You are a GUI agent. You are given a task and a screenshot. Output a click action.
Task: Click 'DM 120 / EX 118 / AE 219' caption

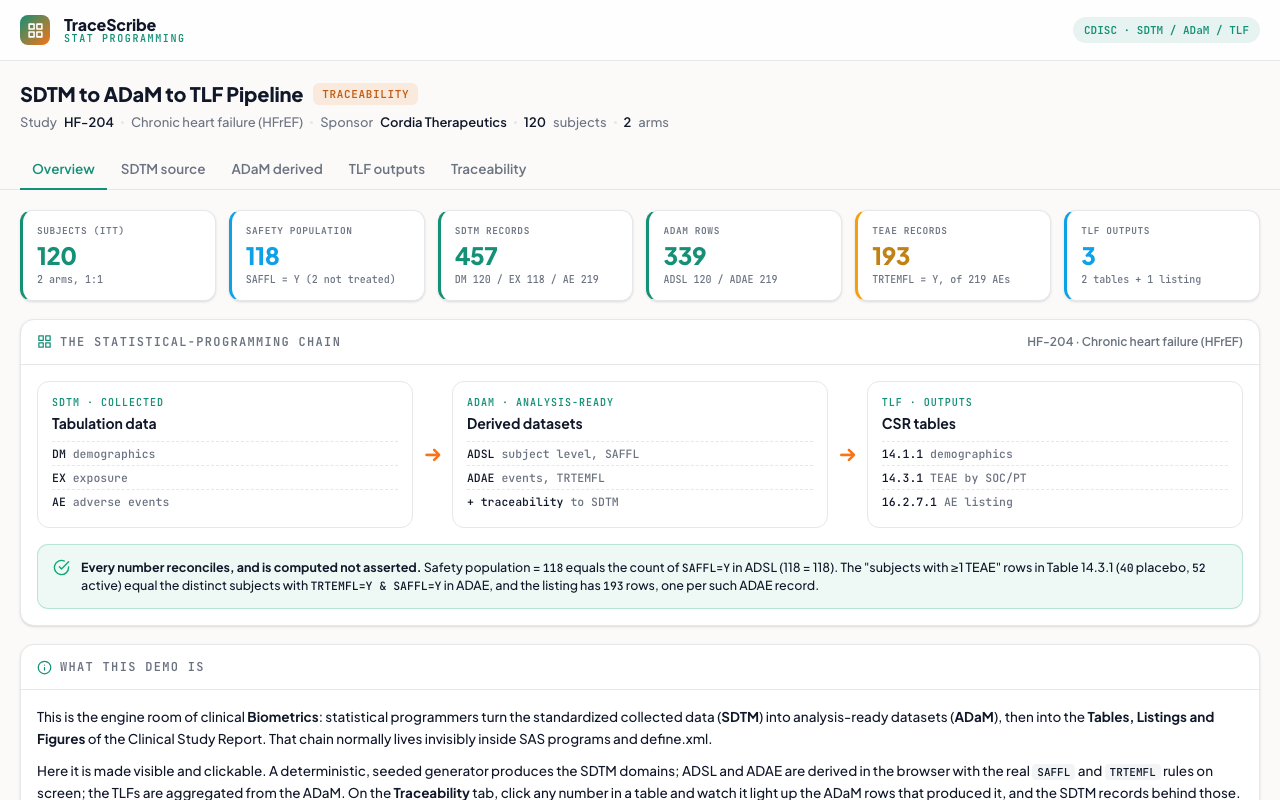pyautogui.click(x=527, y=280)
